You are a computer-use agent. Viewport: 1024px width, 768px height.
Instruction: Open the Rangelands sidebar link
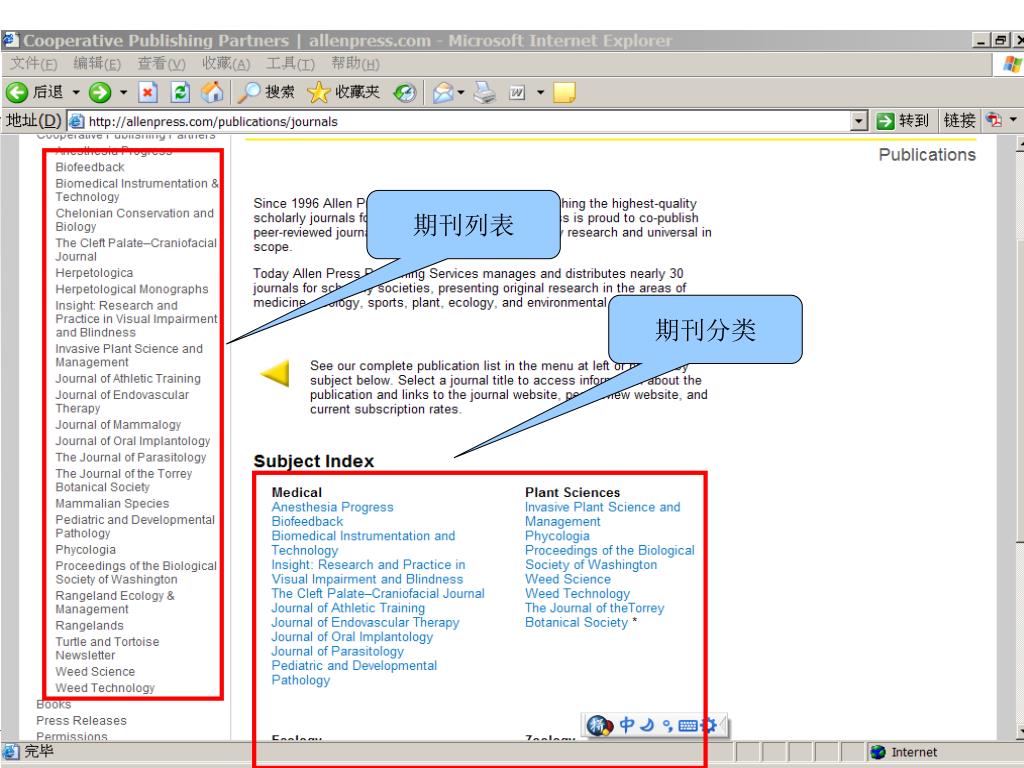pyautogui.click(x=89, y=626)
